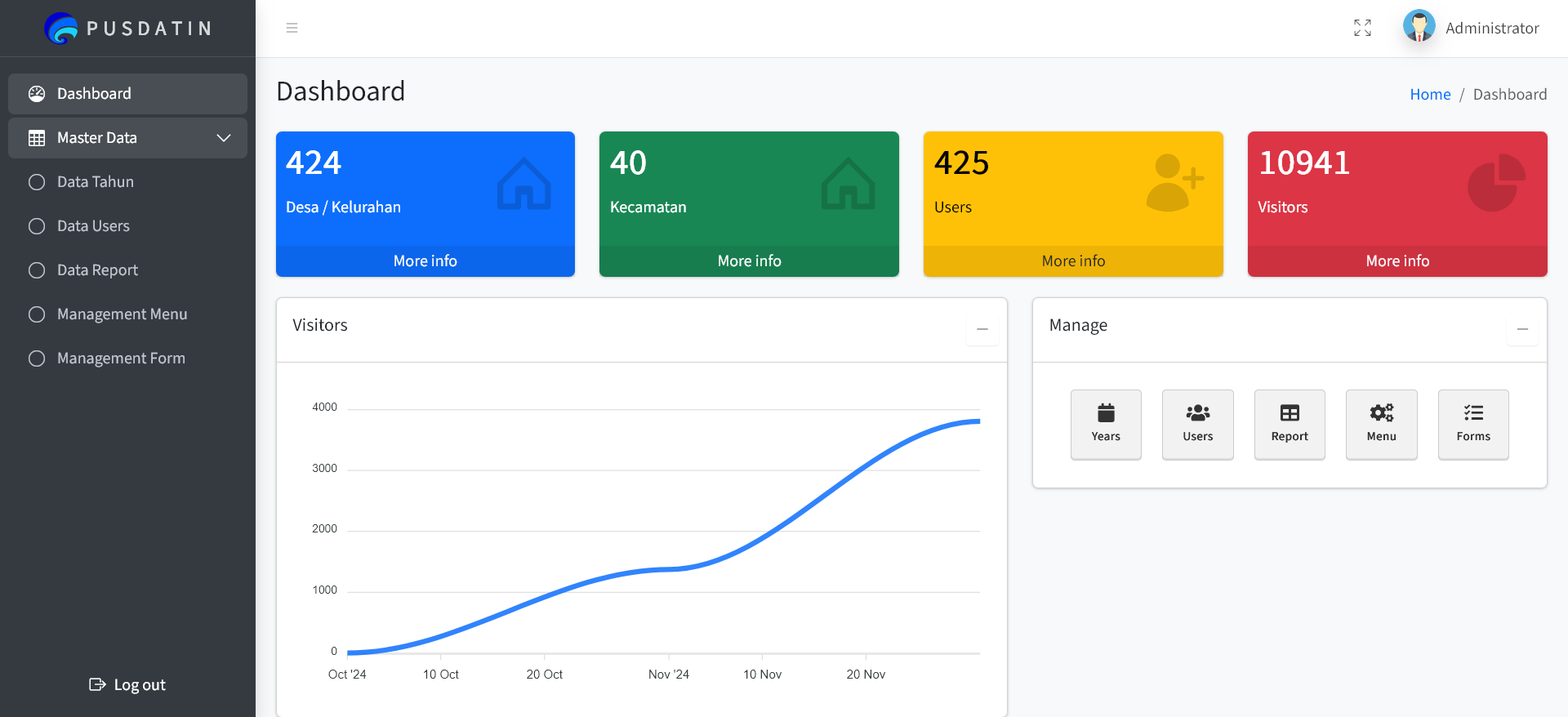Viewport: 1568px width, 717px height.
Task: Toggle the sidebar hamburger menu
Action: 292,28
